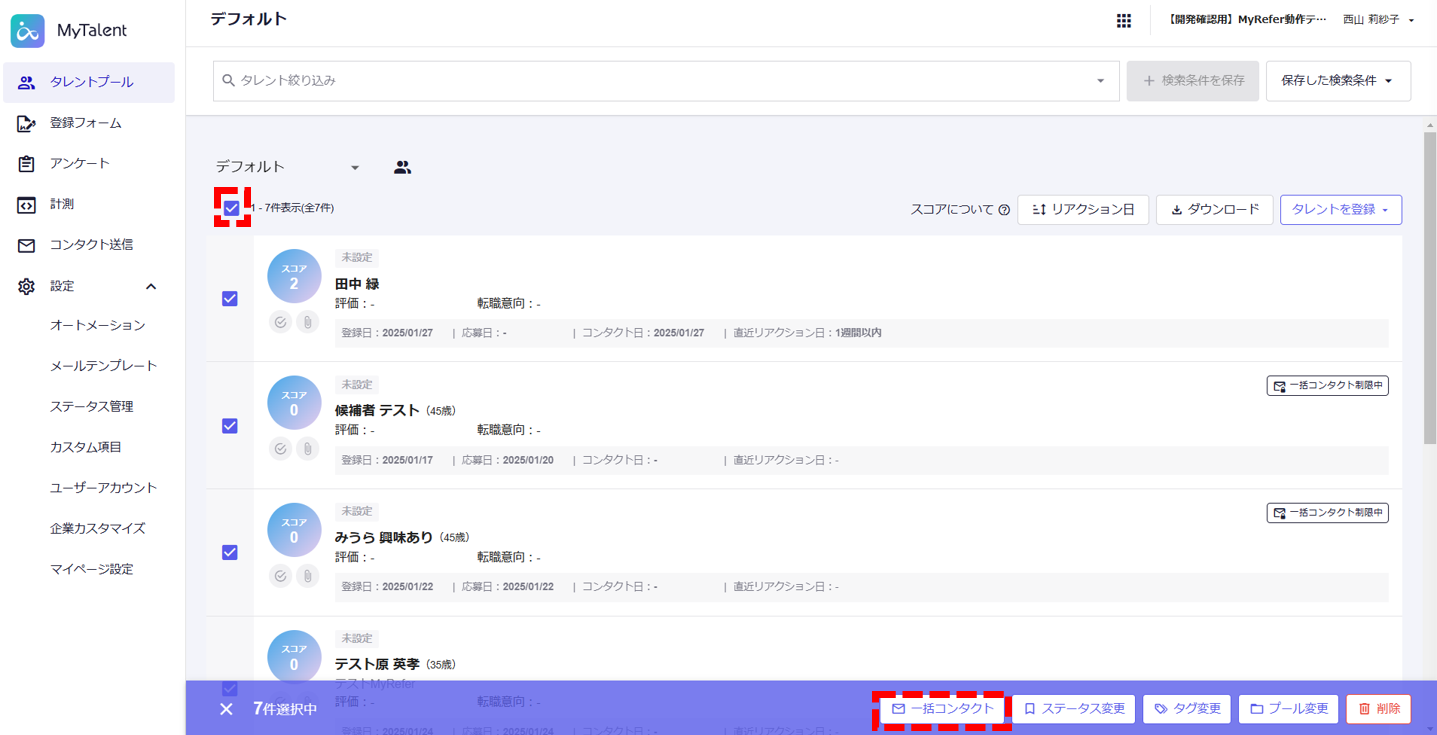Click the pool members people icon
Viewport: 1437px width, 735px height.
(x=402, y=168)
